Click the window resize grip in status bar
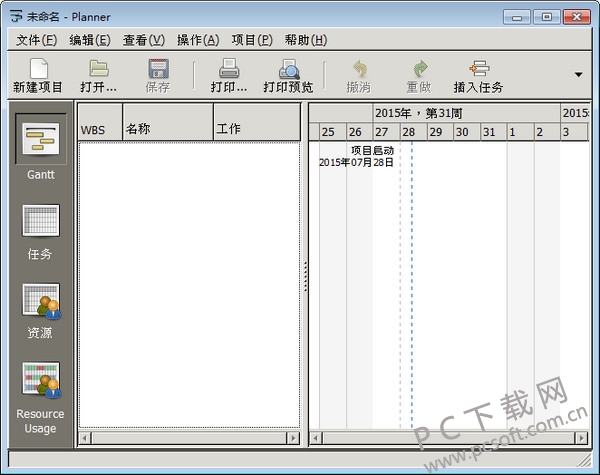The width and height of the screenshot is (600, 475). pos(584,460)
